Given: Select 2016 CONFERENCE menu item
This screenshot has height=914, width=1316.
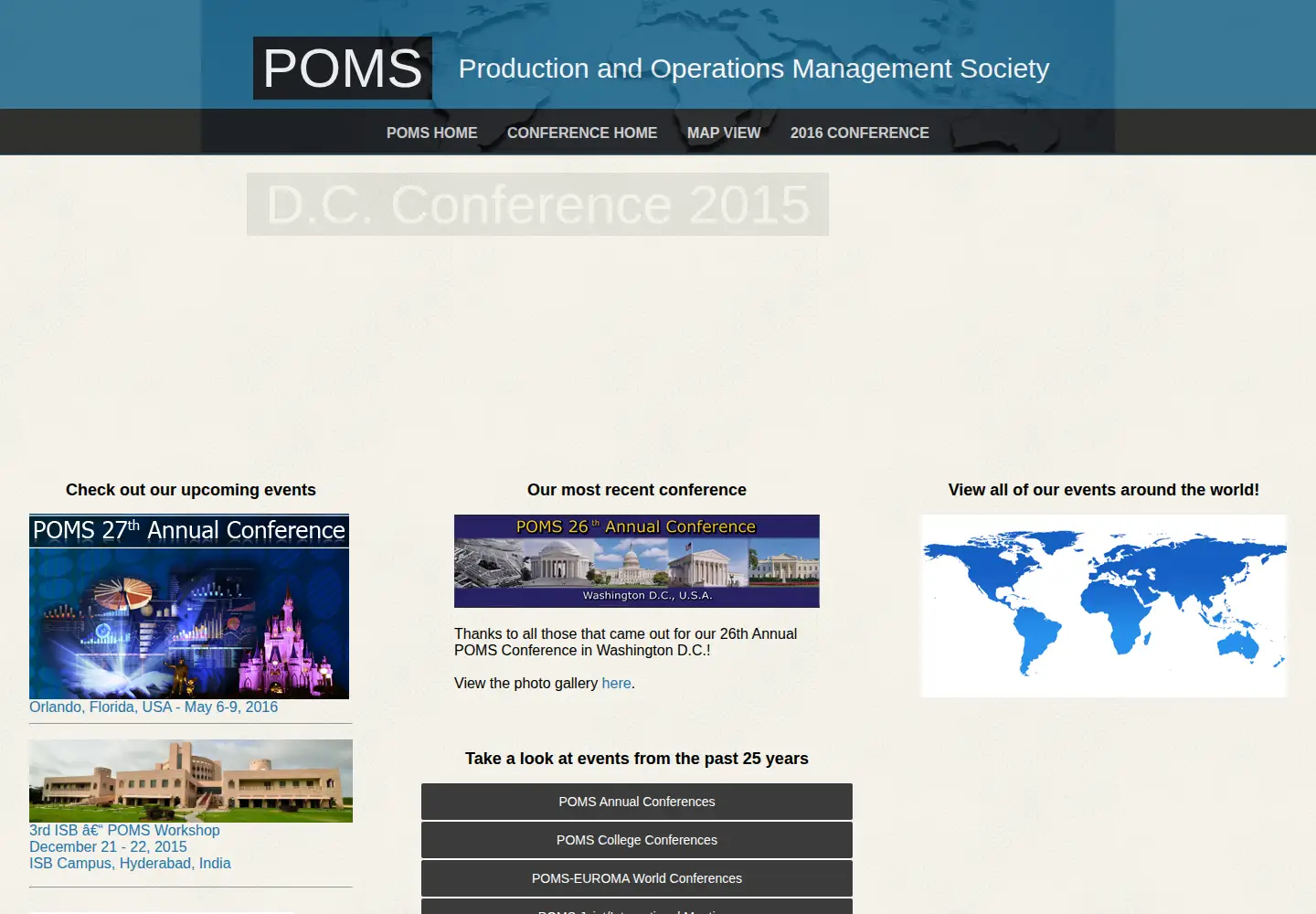Looking at the screenshot, I should pyautogui.click(x=860, y=133).
